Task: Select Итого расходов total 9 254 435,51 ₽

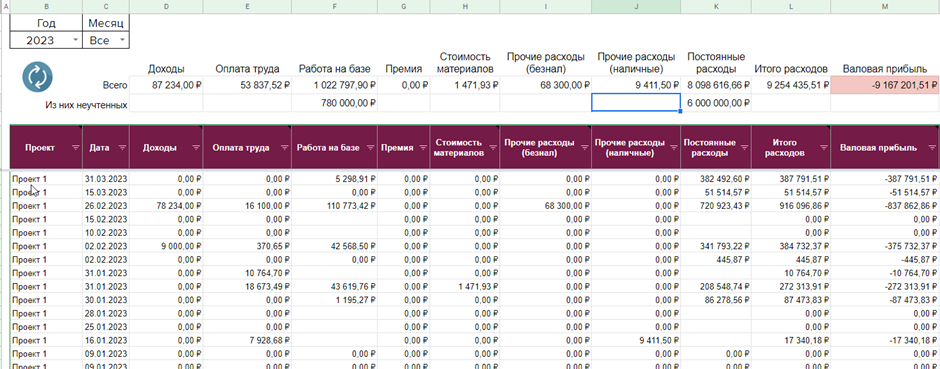Action: [x=791, y=85]
